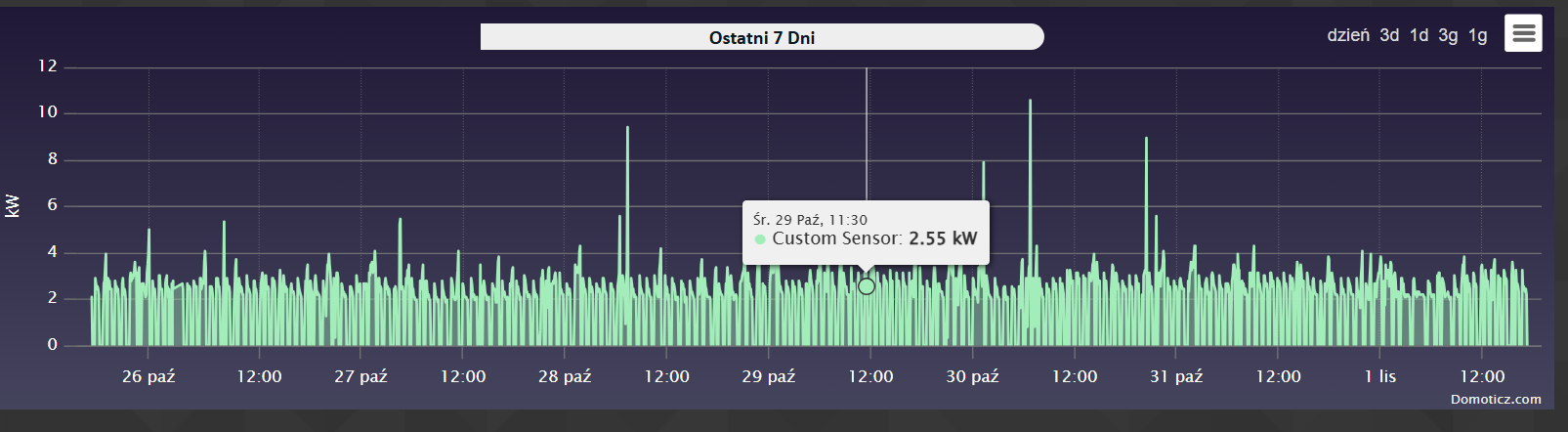Screen dimensions: 1568x432
Task: Open the chart hamburger context menu
Action: point(1523,33)
